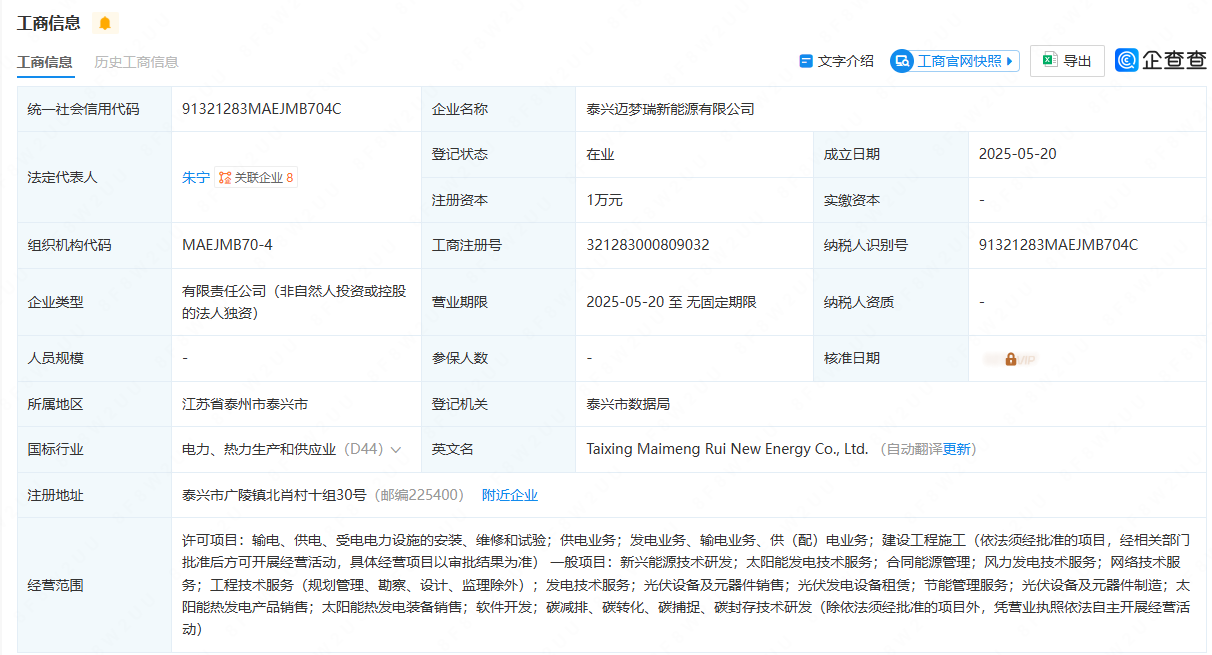Open legal representative 朱宁's profile link

click(195, 177)
